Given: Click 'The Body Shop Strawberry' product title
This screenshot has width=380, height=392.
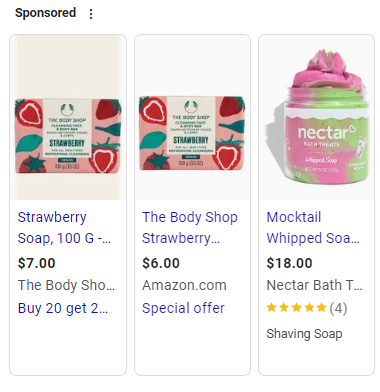Looking at the screenshot, I should [190, 228].
